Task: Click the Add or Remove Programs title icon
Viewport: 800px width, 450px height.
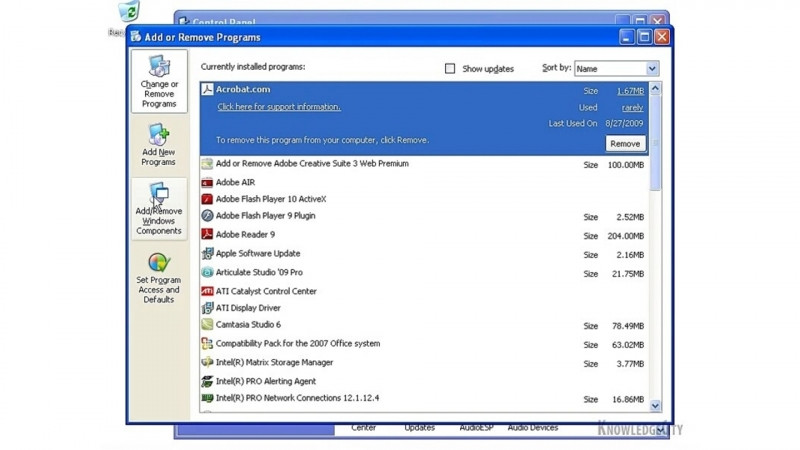Action: pyautogui.click(x=136, y=37)
